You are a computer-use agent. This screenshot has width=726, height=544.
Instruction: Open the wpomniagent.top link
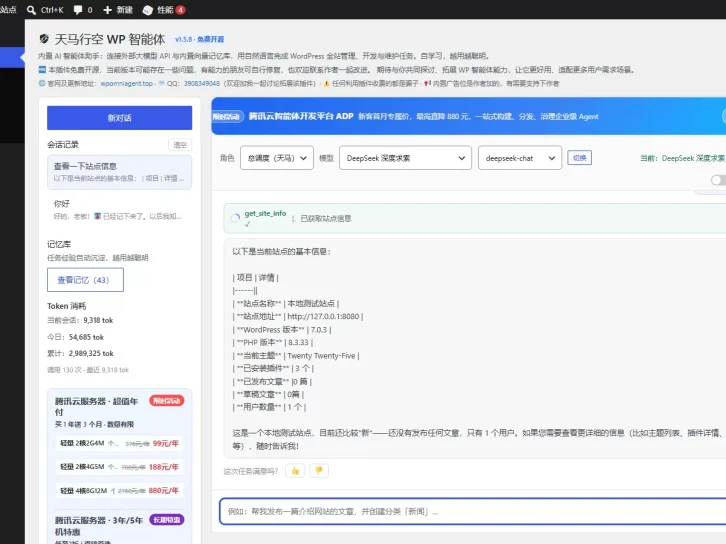click(126, 83)
